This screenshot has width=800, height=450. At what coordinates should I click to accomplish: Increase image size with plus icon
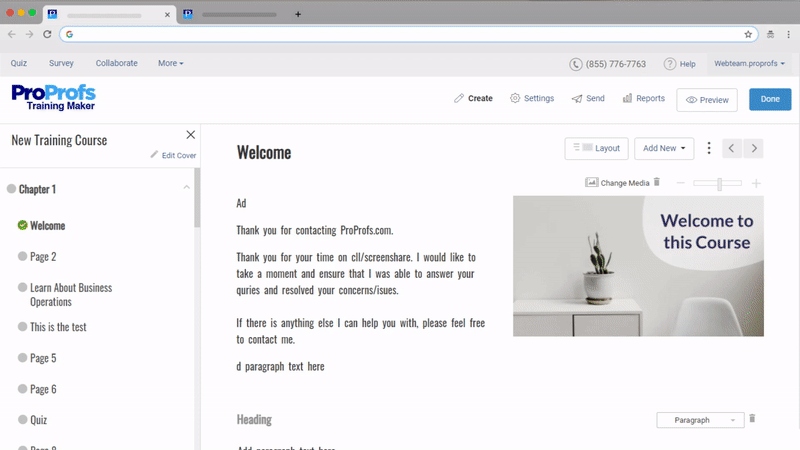(756, 183)
